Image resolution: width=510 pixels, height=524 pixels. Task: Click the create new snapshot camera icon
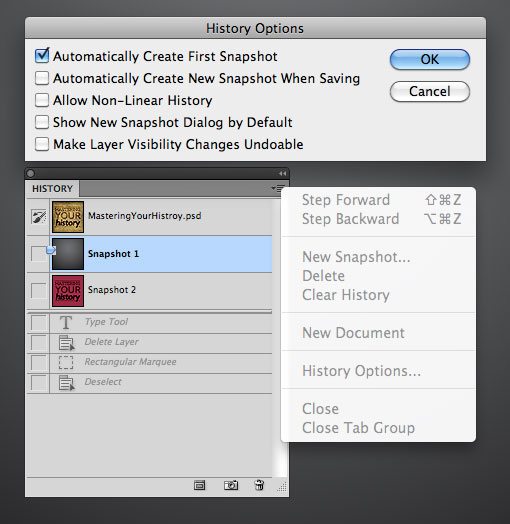[x=231, y=485]
